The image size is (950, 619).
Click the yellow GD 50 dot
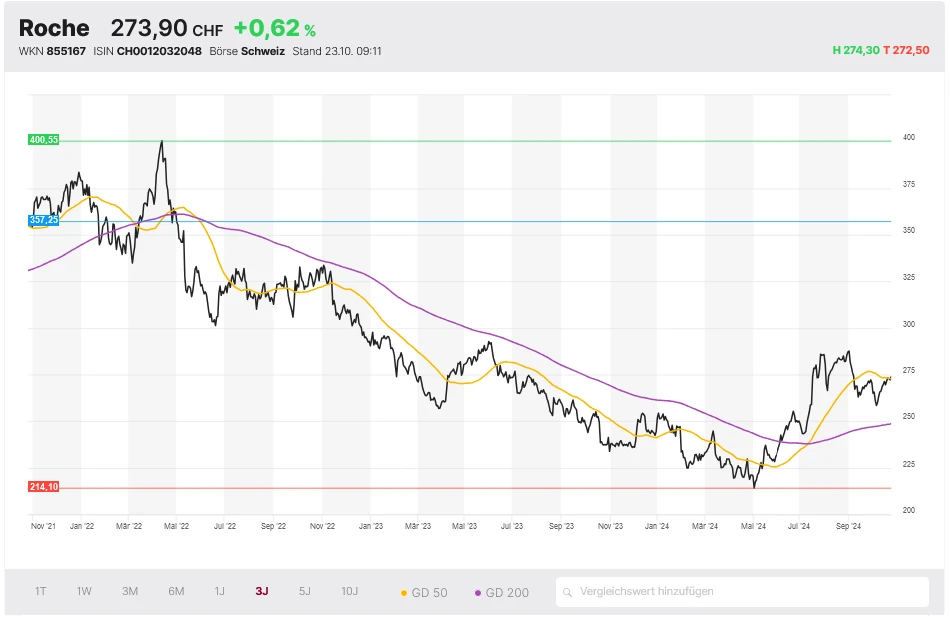click(x=404, y=593)
